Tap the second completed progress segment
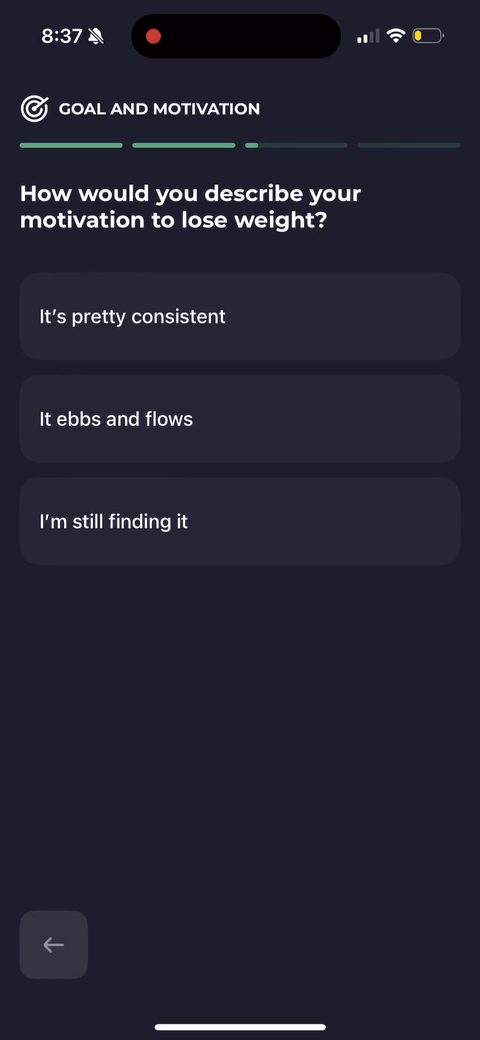The width and height of the screenshot is (480, 1040). pyautogui.click(x=184, y=145)
